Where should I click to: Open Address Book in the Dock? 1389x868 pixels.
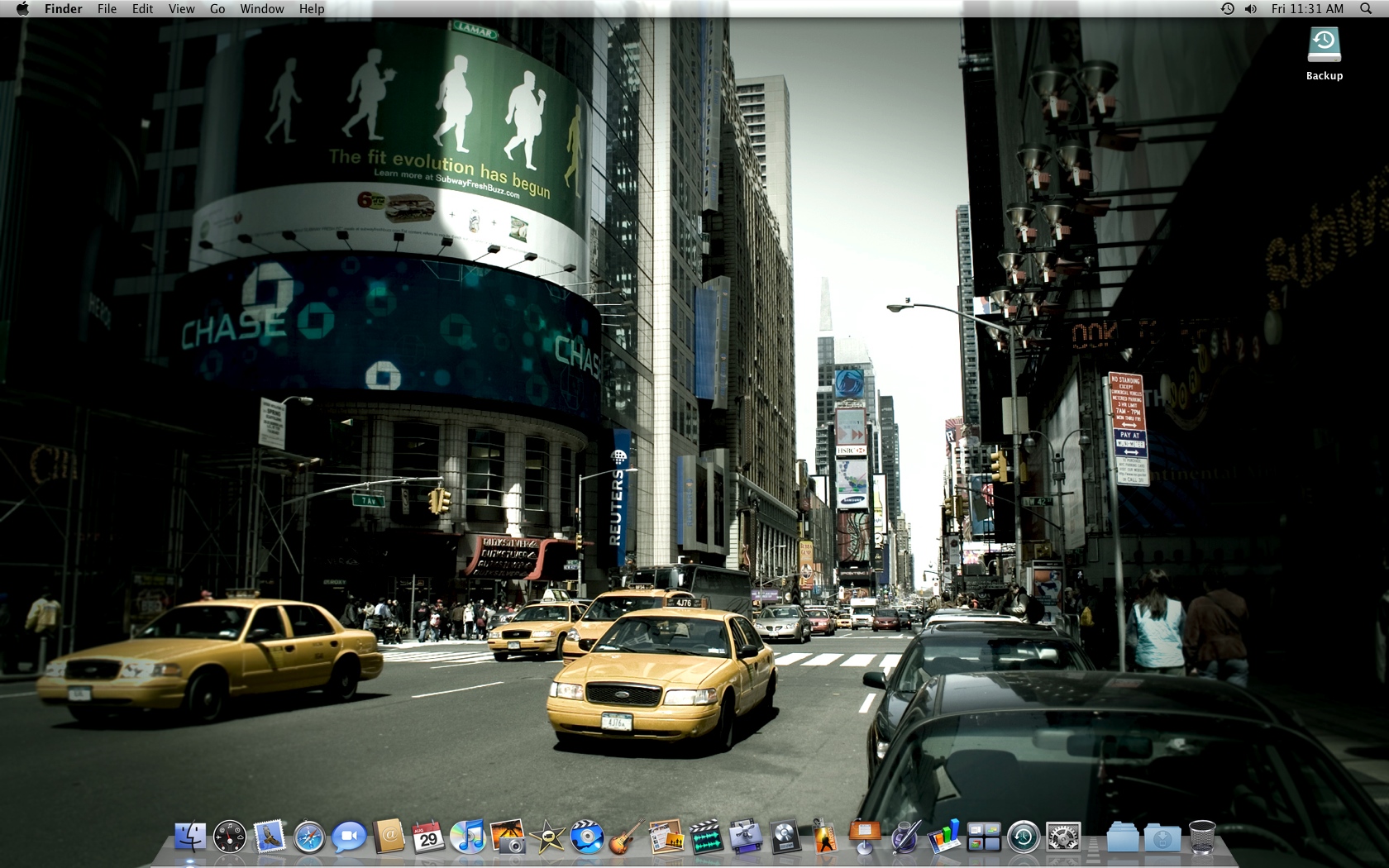[x=389, y=837]
